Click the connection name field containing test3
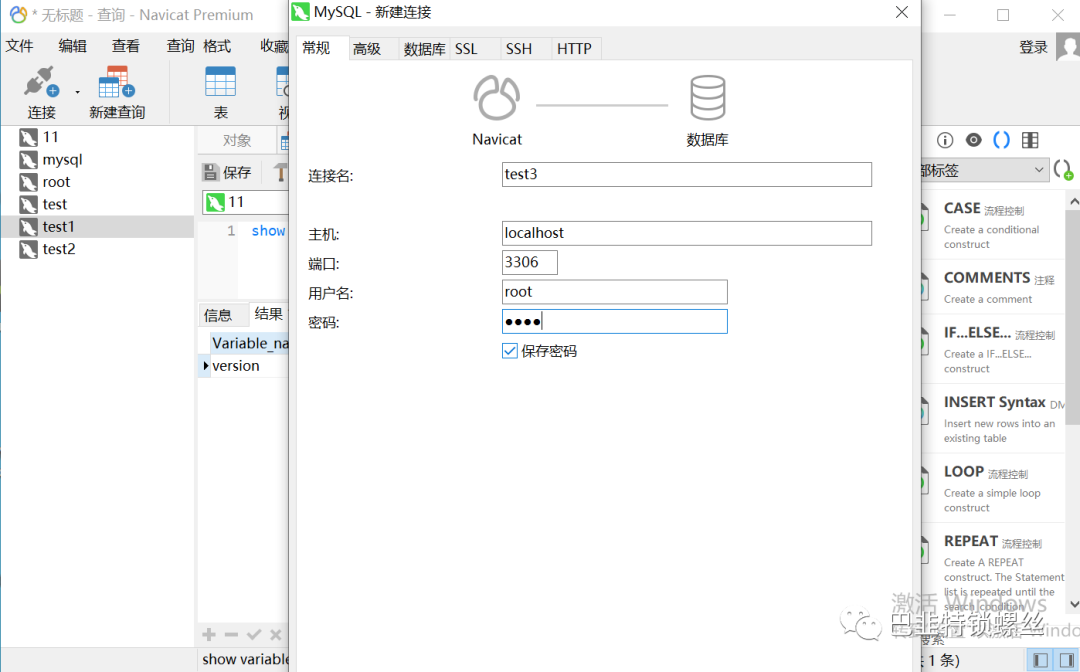1080x672 pixels. pyautogui.click(x=687, y=174)
